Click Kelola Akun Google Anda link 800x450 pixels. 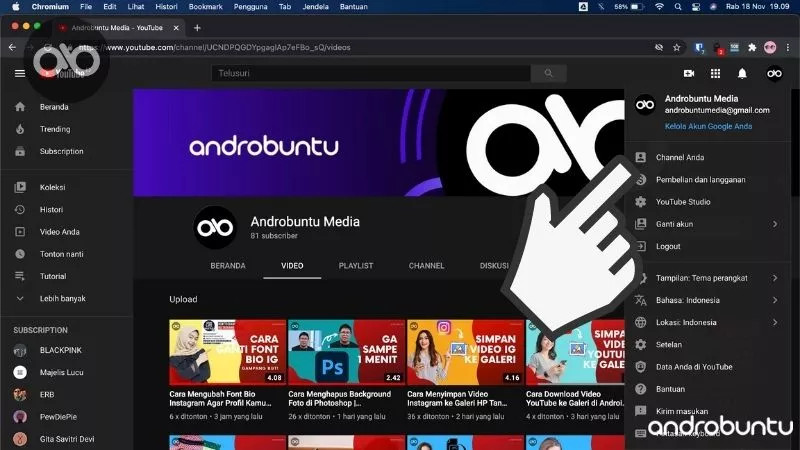tap(708, 127)
